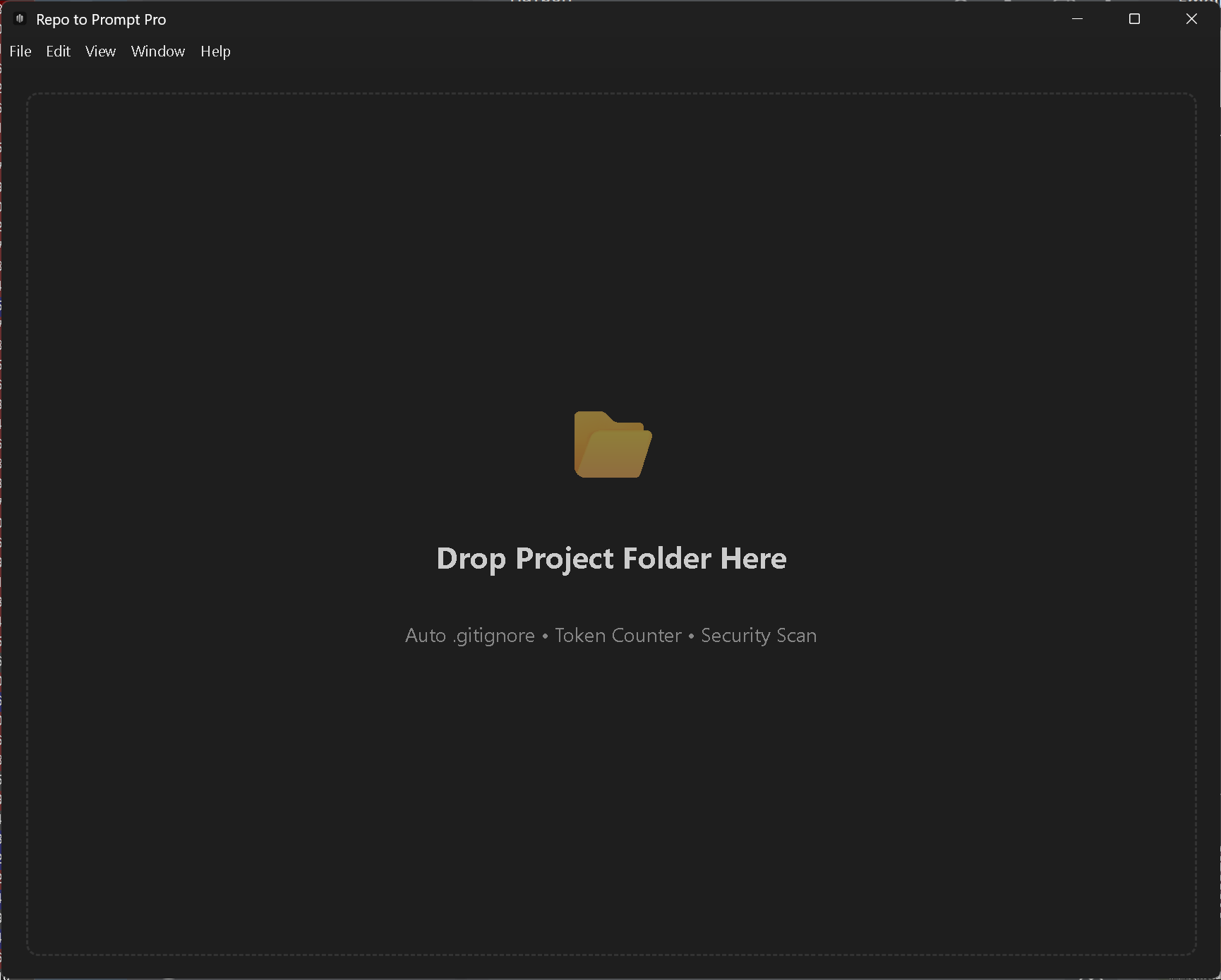The image size is (1221, 980).
Task: Click 'Drop Project Folder Here' heading
Action: click(611, 559)
